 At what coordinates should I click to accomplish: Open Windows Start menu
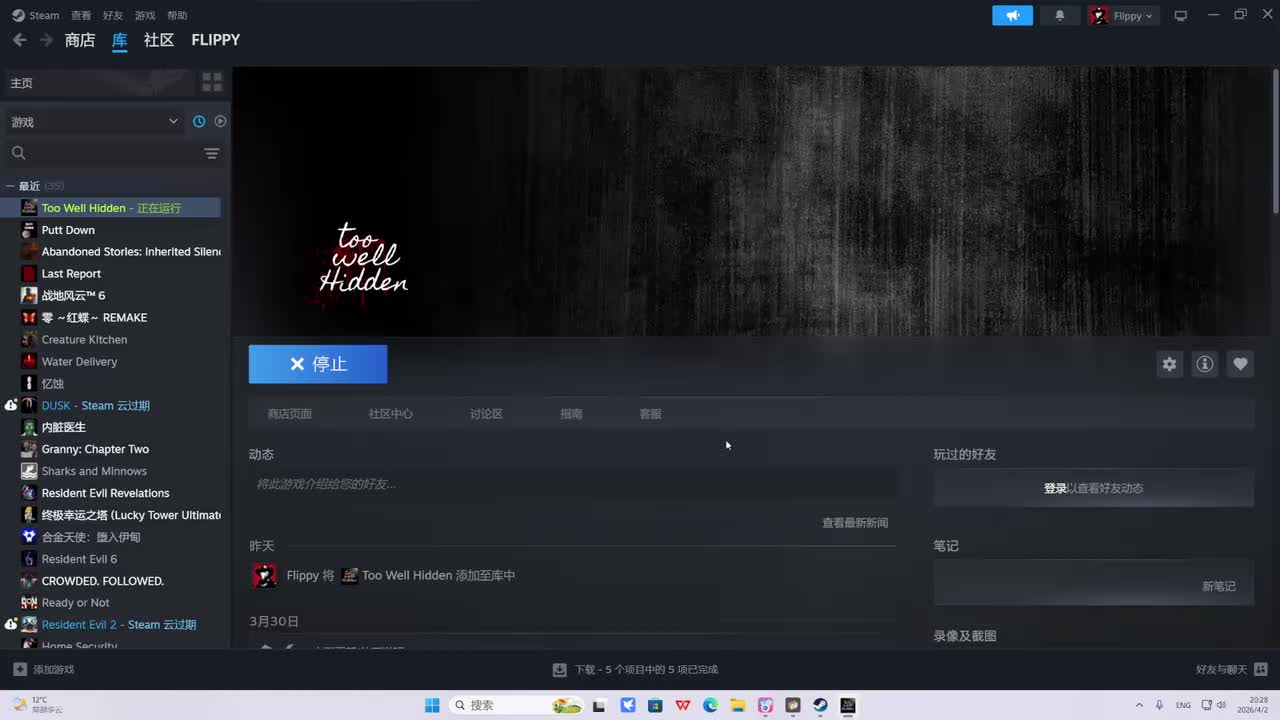432,705
